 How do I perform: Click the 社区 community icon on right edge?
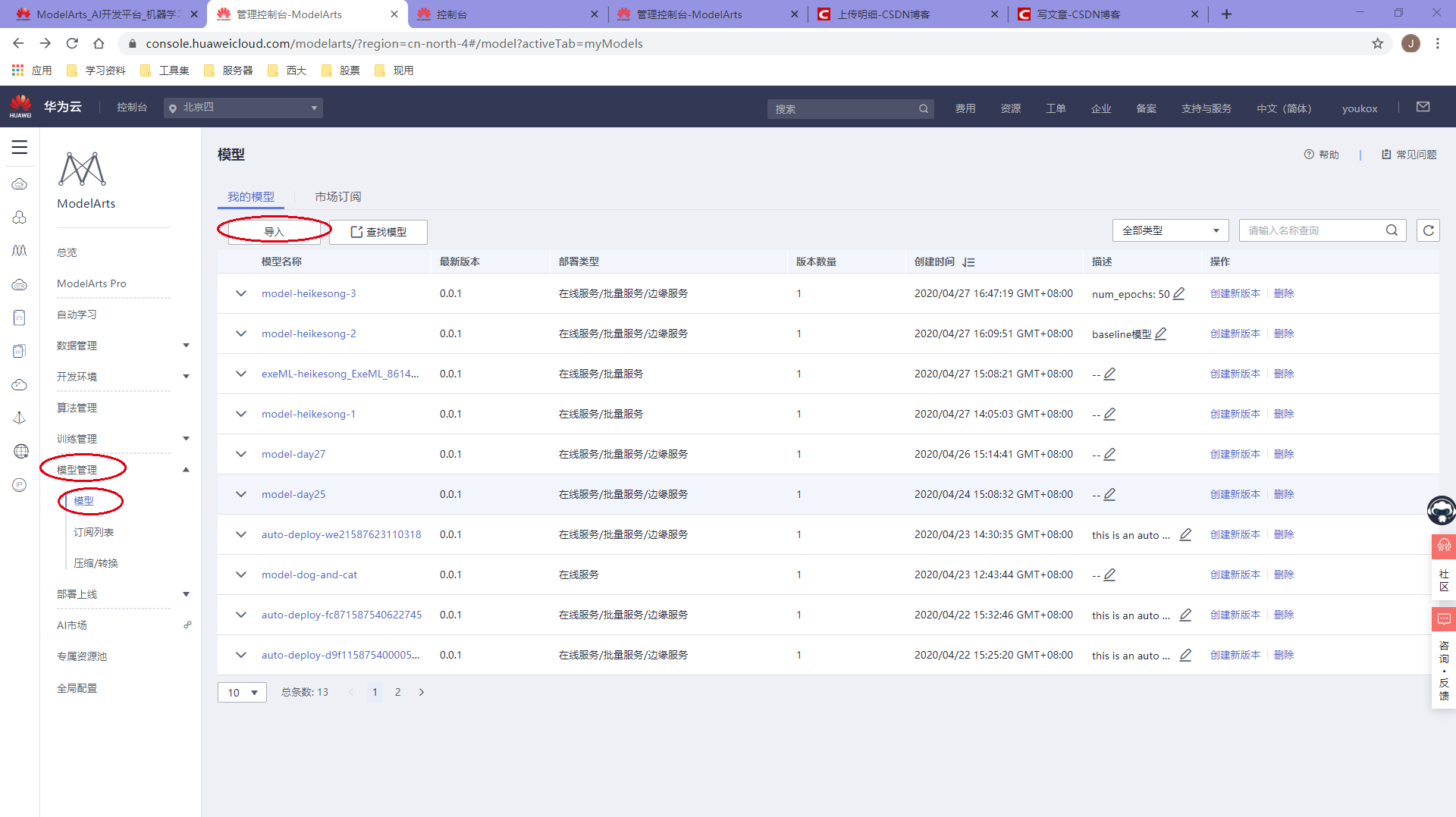pyautogui.click(x=1444, y=546)
